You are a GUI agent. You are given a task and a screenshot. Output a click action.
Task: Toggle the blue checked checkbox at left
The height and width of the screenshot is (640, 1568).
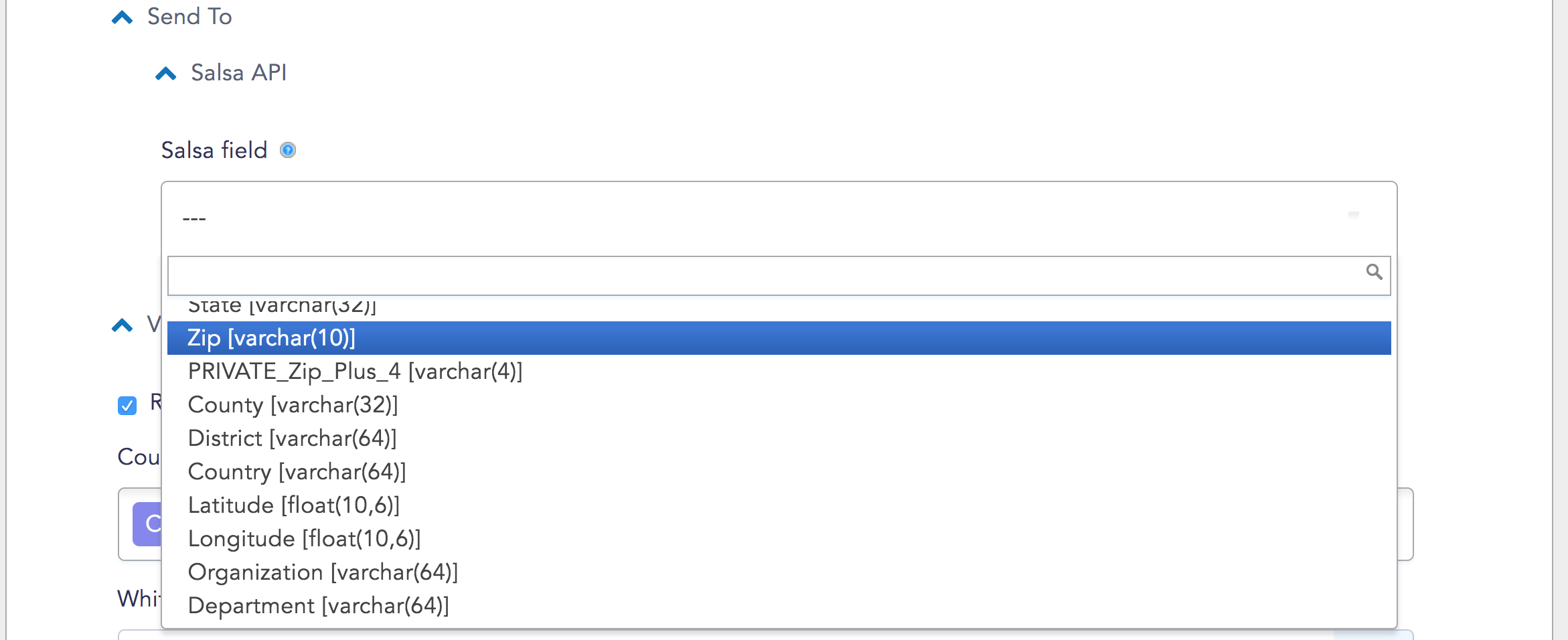point(127,406)
